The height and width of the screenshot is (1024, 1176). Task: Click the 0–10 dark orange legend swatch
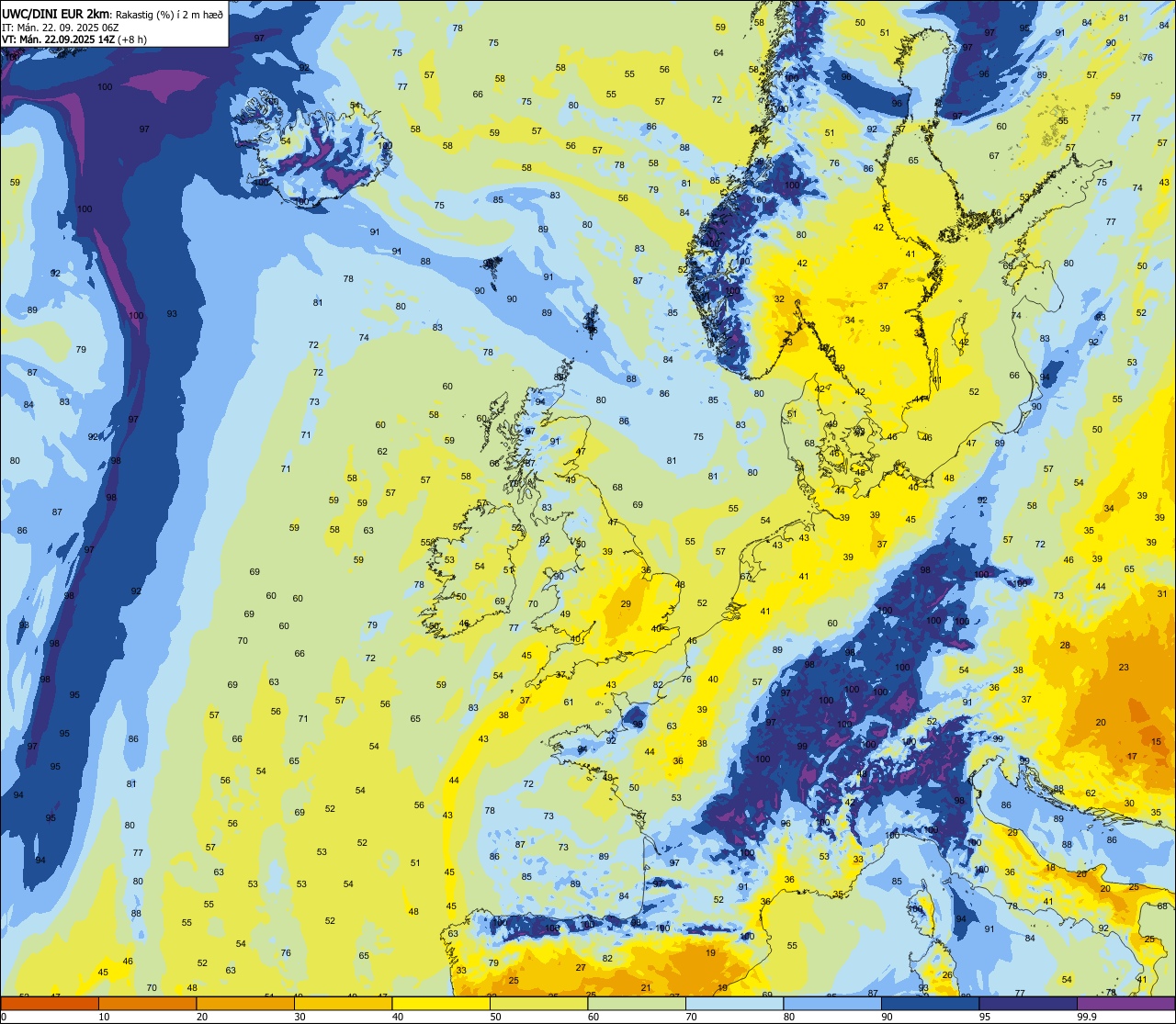(50, 1003)
